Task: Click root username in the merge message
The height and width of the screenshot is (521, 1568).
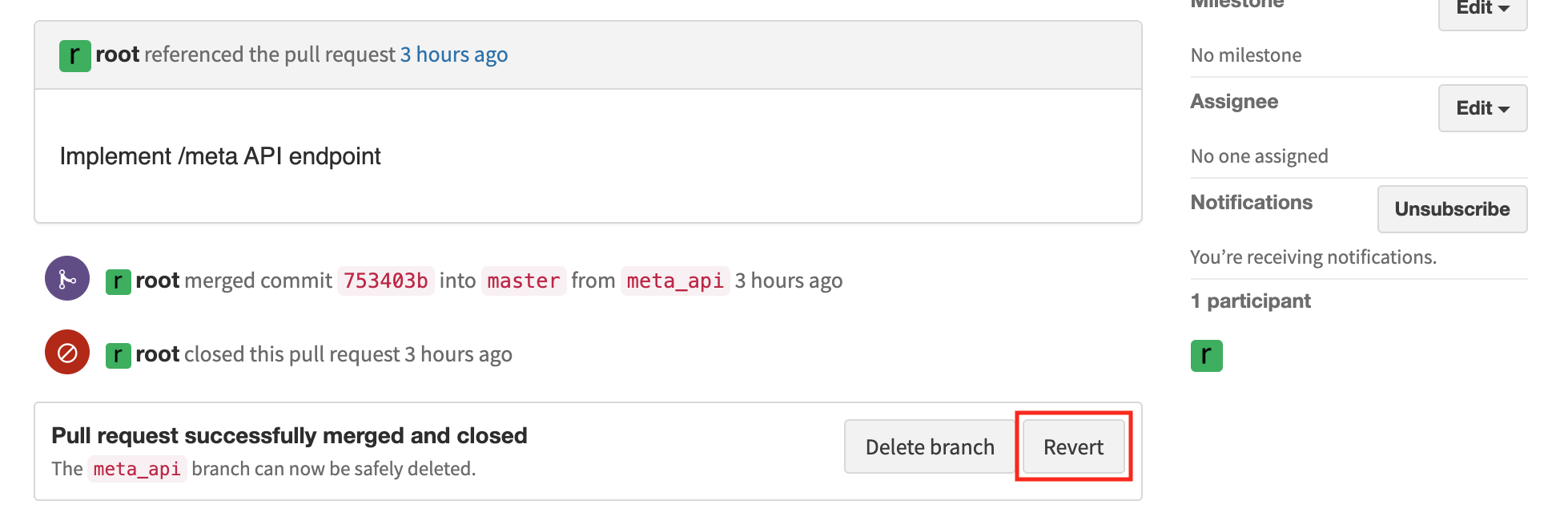Action: click(157, 281)
